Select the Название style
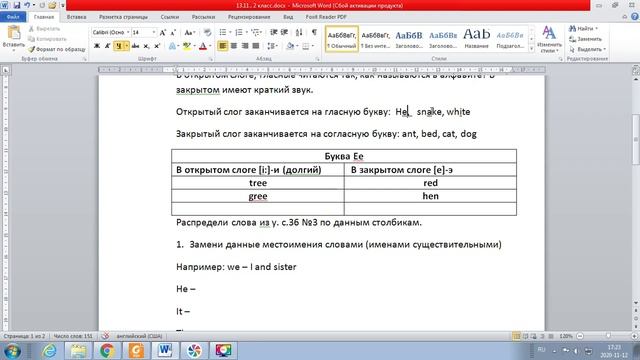The image size is (640, 360). (x=477, y=39)
